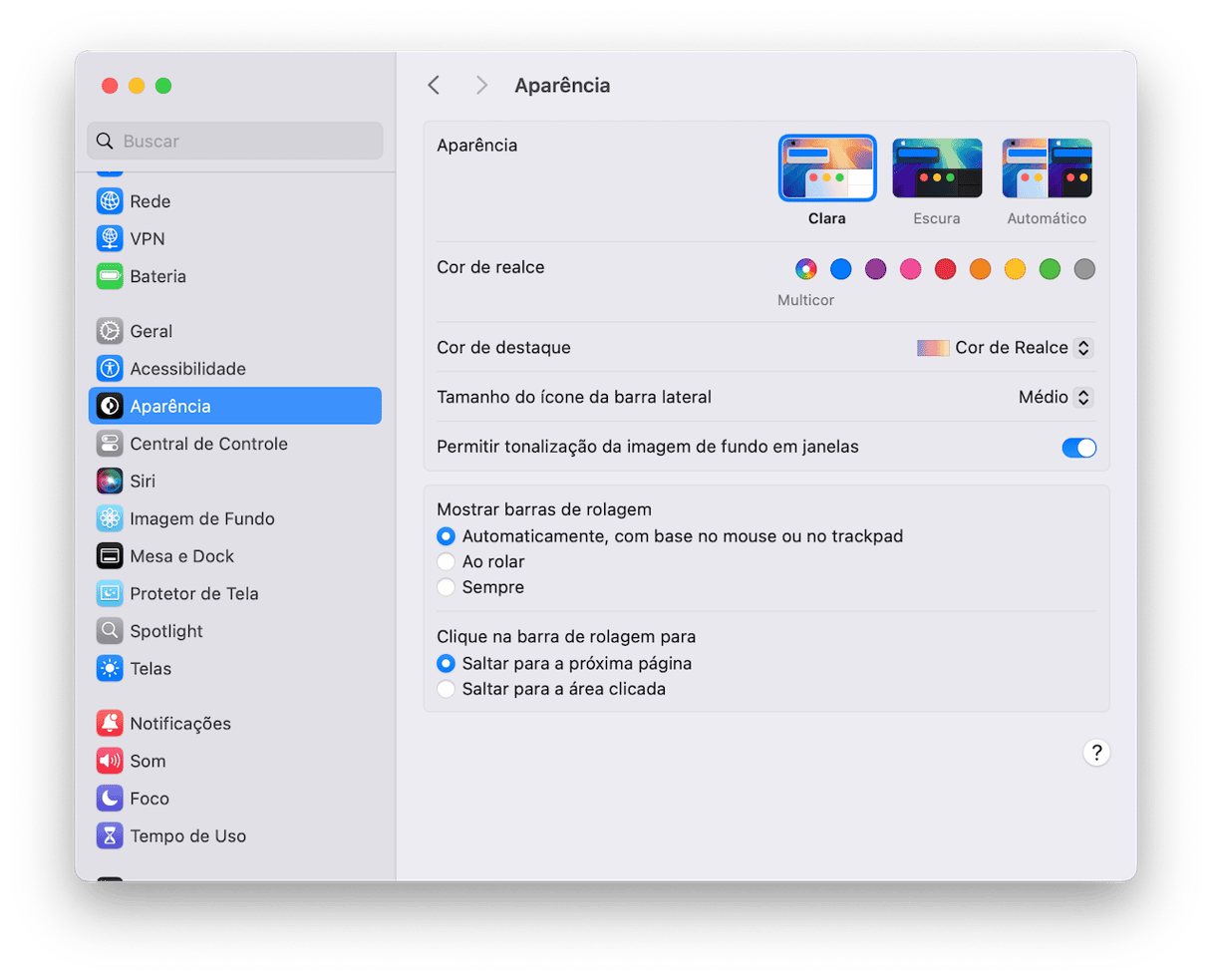1212x980 pixels.
Task: Click the Notificações bell icon
Action: click(x=110, y=724)
